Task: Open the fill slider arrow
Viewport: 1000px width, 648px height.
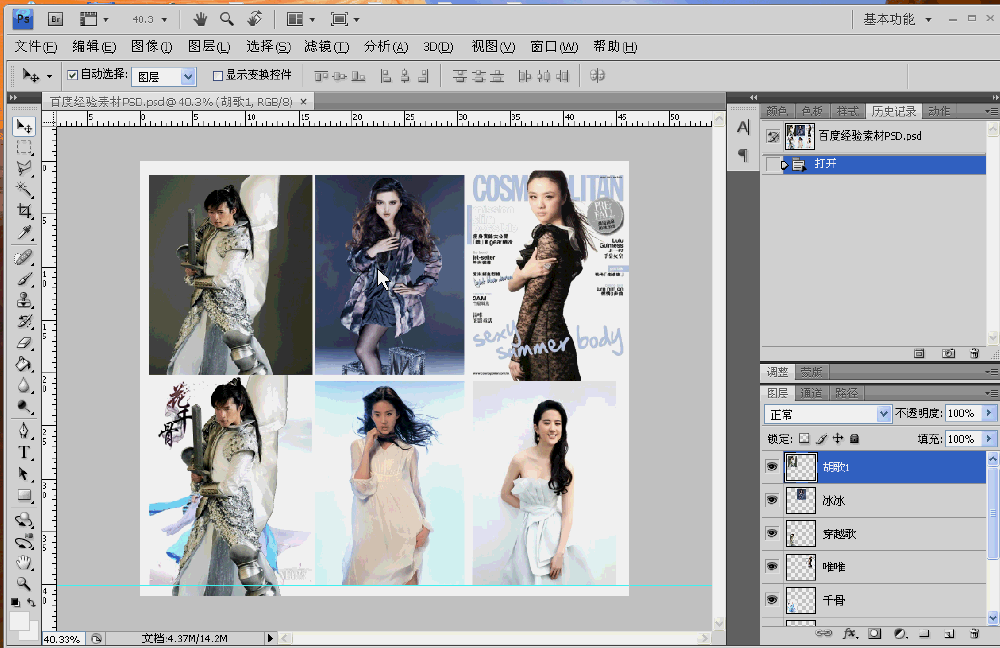Action: 989,439
